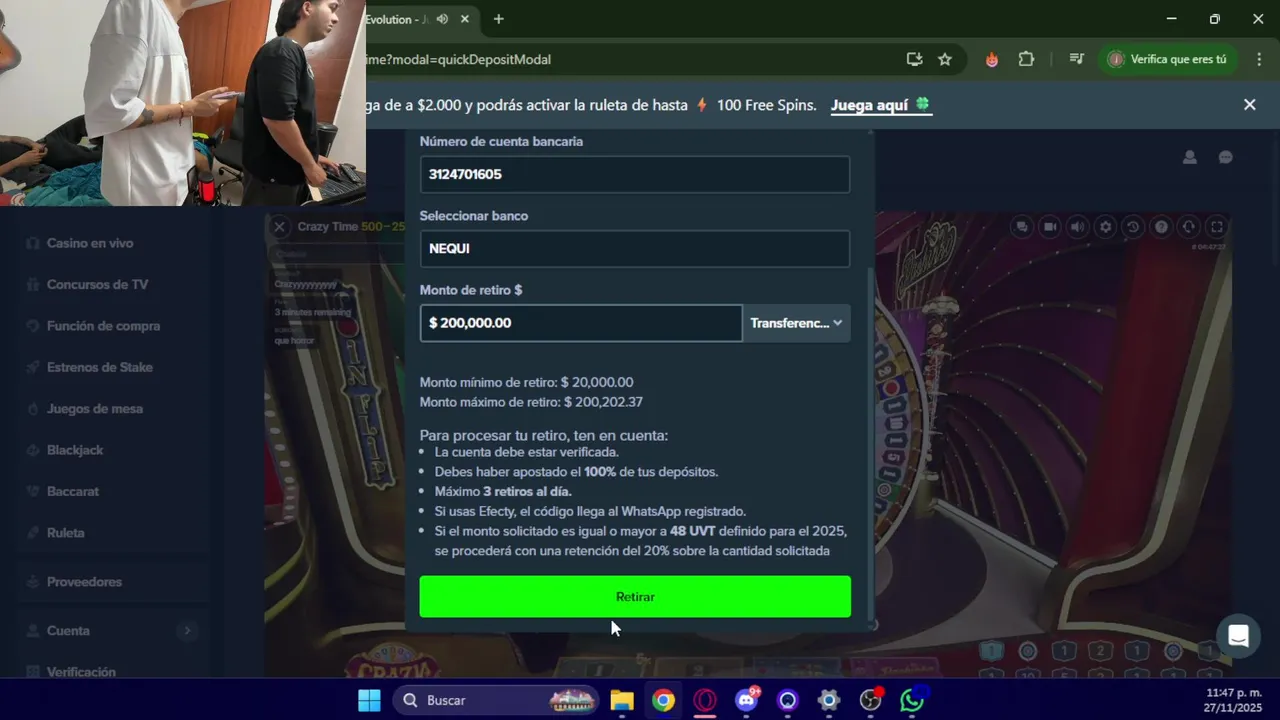
Task: Bookmark this page with the star icon
Action: pyautogui.click(x=945, y=59)
